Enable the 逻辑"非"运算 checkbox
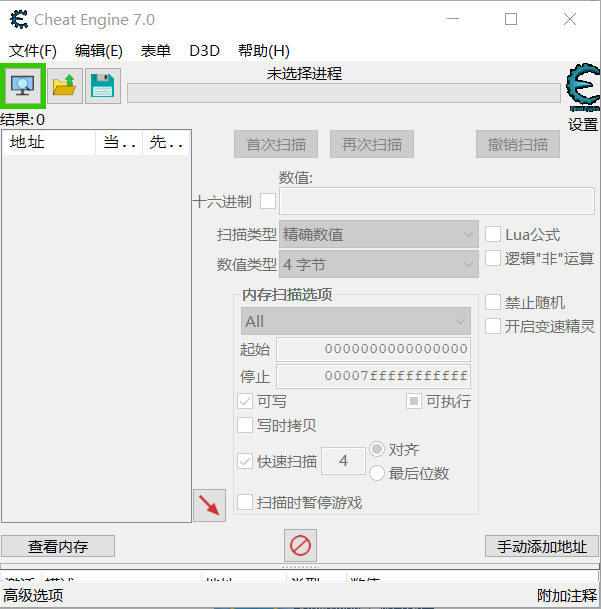The image size is (601, 609). [x=493, y=258]
